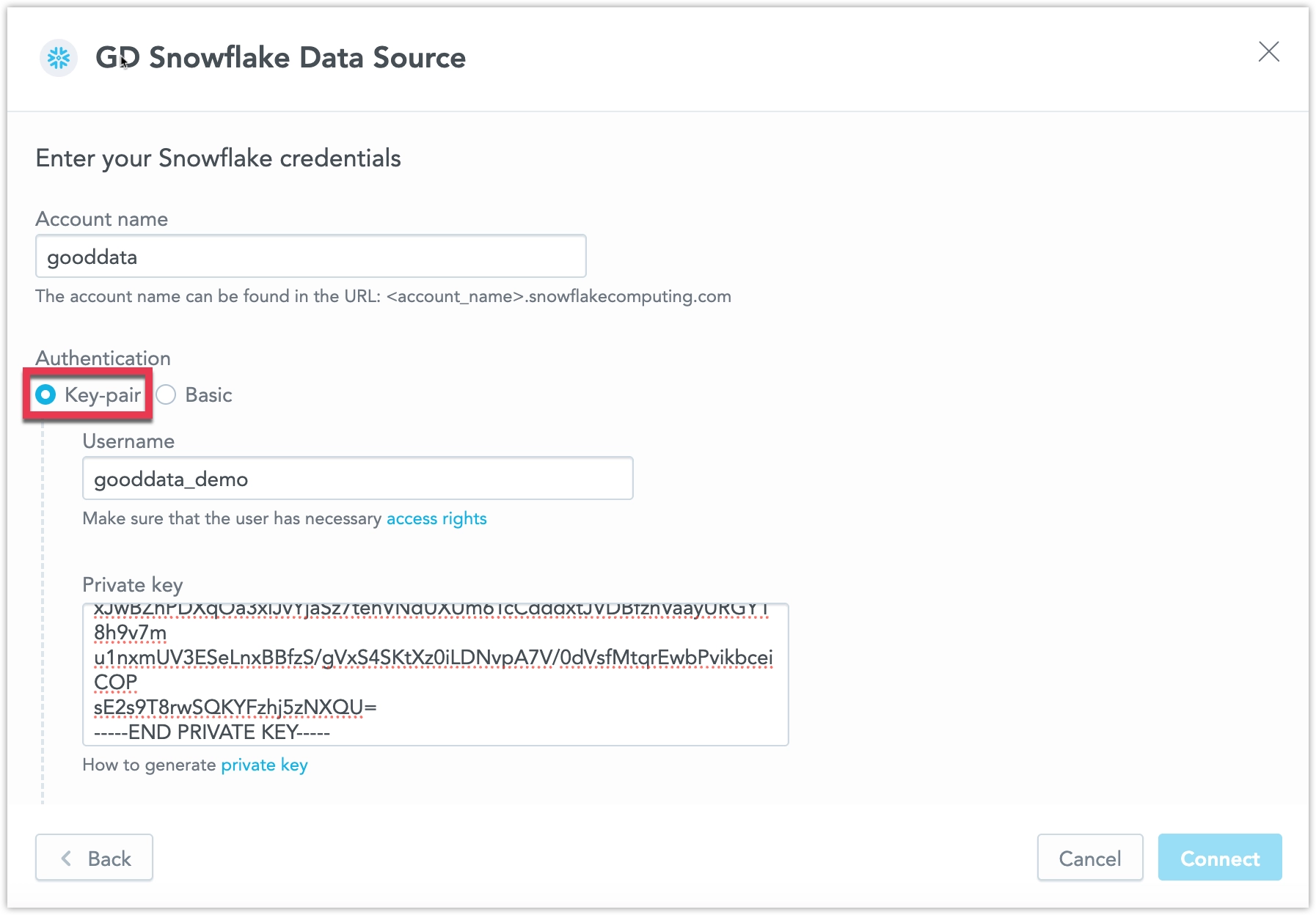Open the access rights link
This screenshot has height=915, width=1316.
tap(436, 518)
